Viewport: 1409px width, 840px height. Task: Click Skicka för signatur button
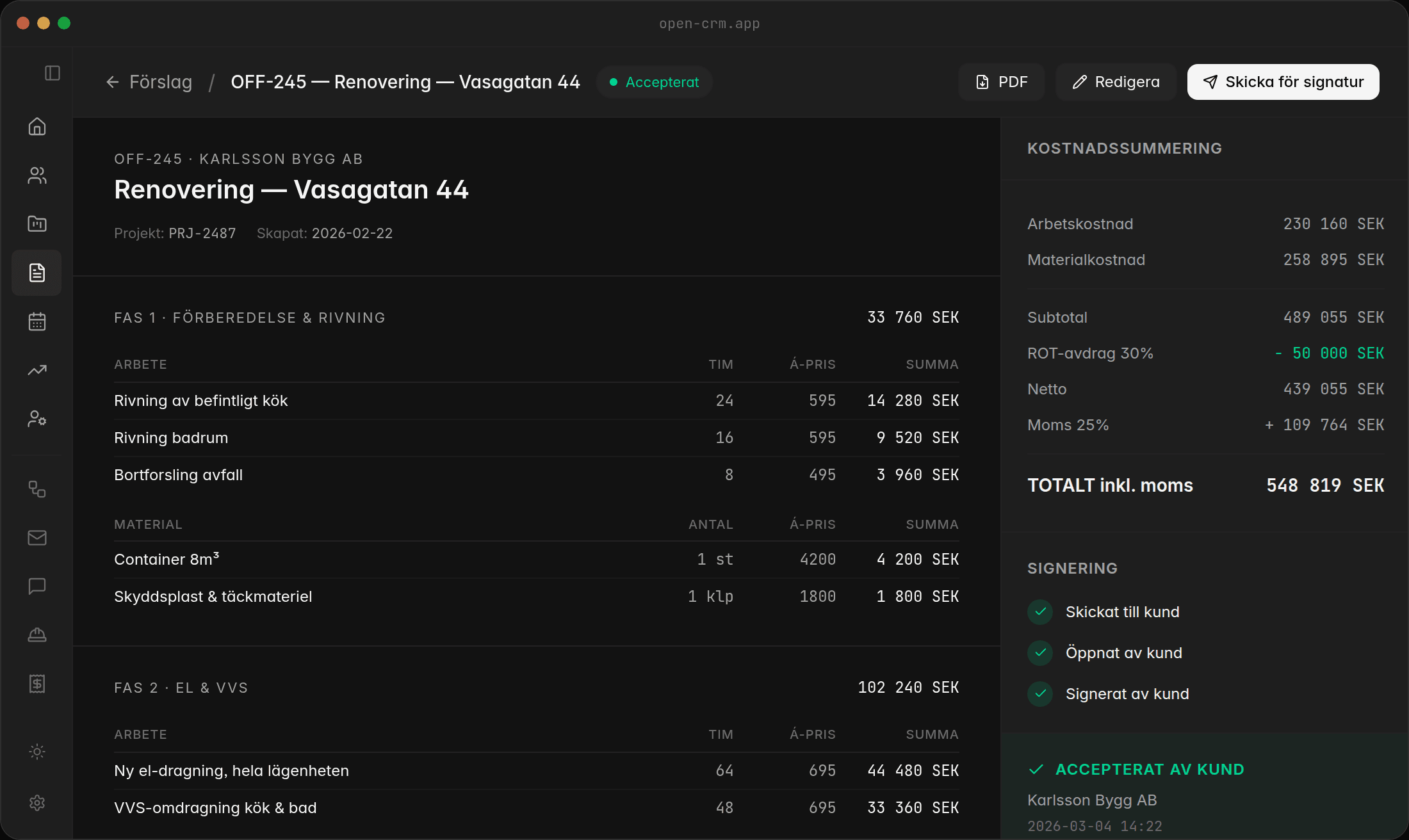[x=1283, y=82]
